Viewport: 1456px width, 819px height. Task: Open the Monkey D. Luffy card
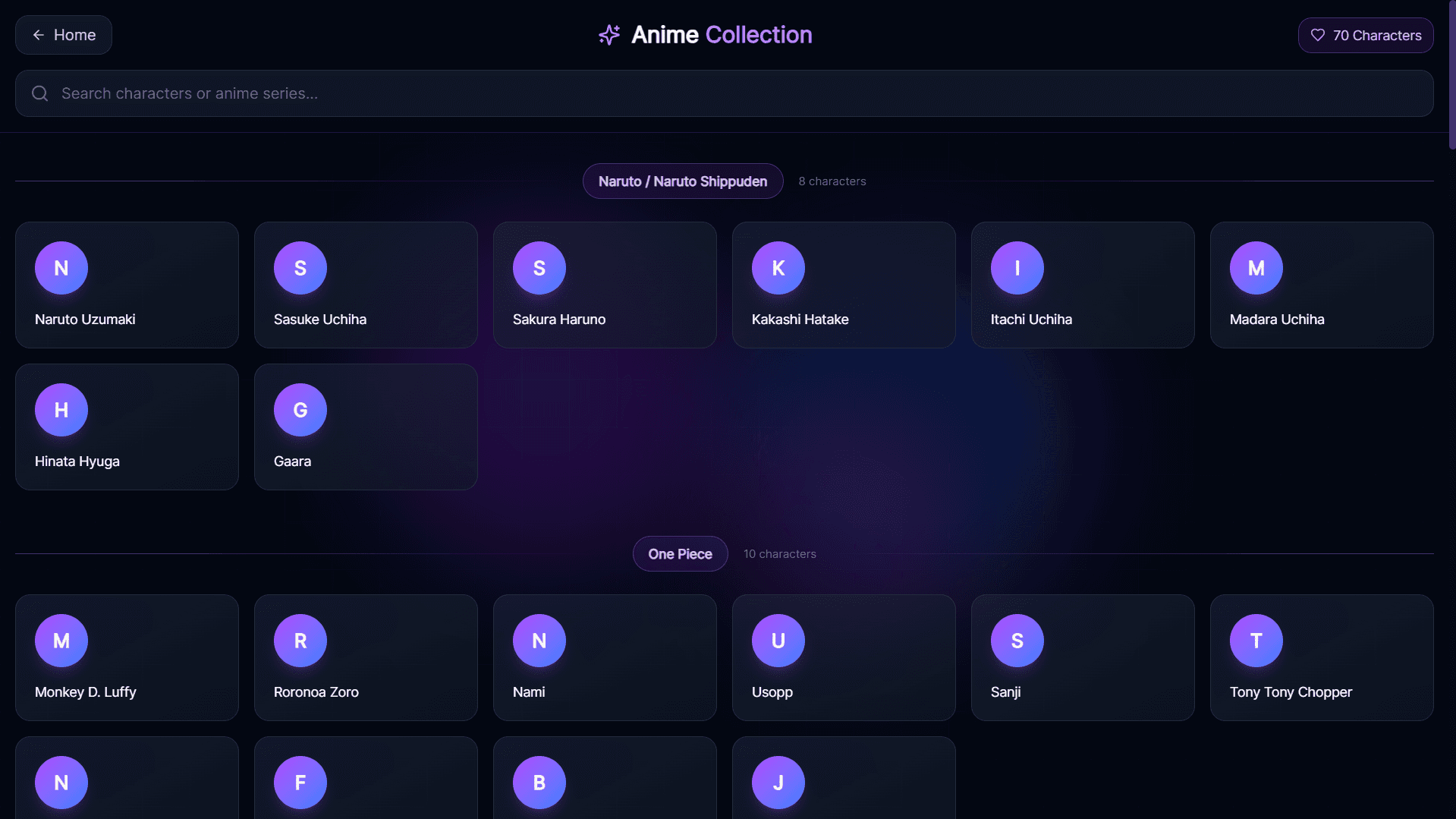pyautogui.click(x=127, y=658)
